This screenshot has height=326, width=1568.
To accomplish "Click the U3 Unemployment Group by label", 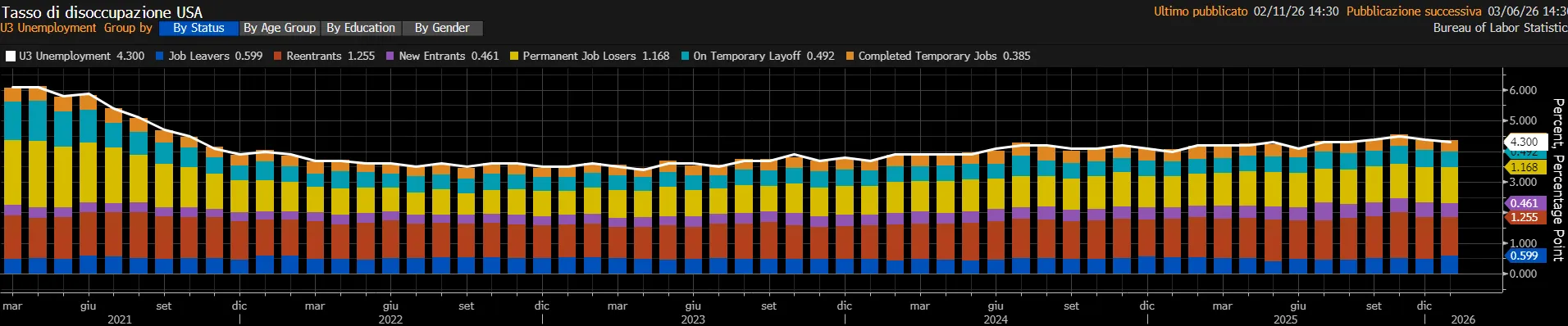I will click(76, 28).
